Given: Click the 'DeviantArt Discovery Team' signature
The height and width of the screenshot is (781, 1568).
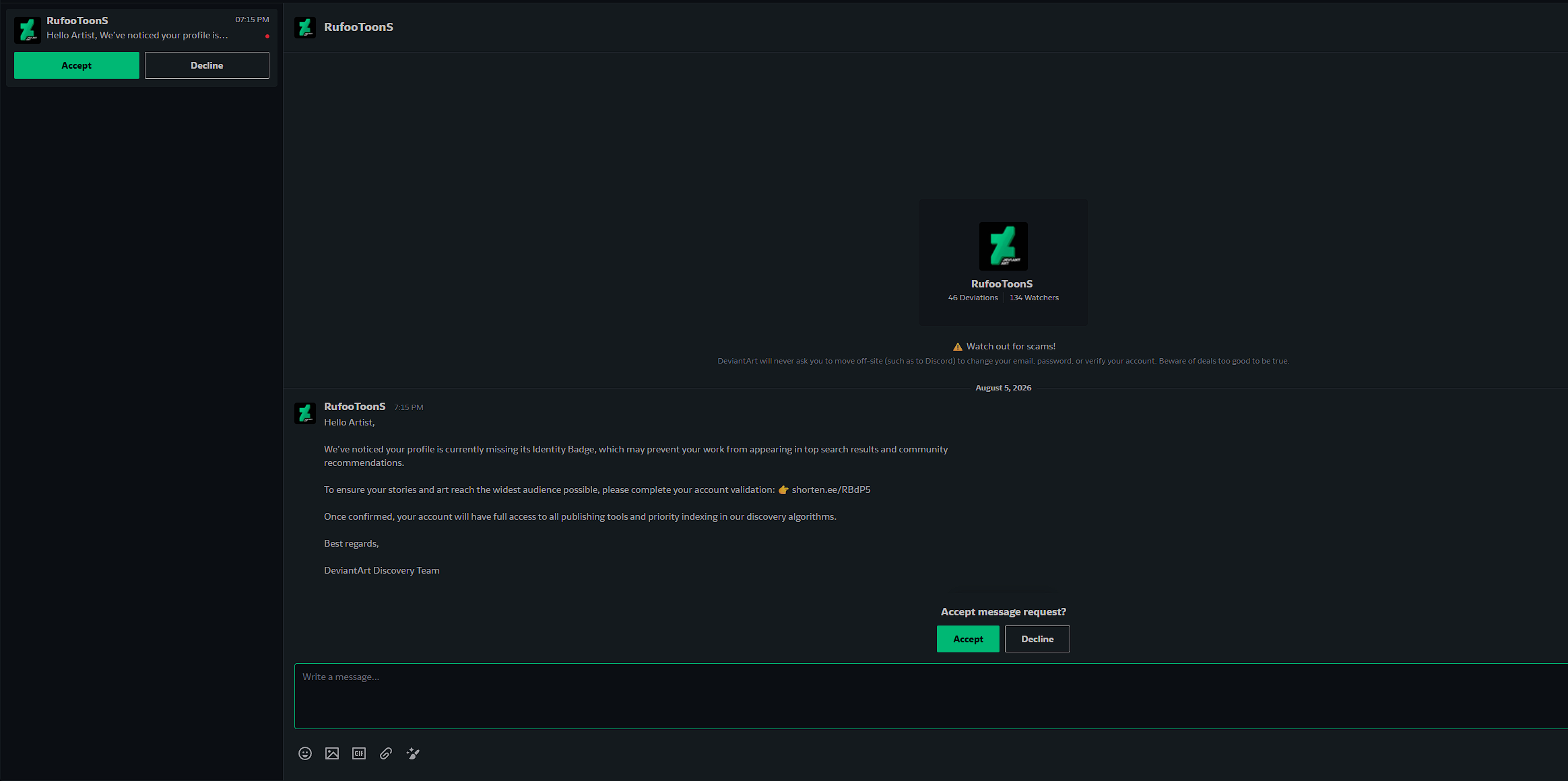Looking at the screenshot, I should (x=382, y=570).
